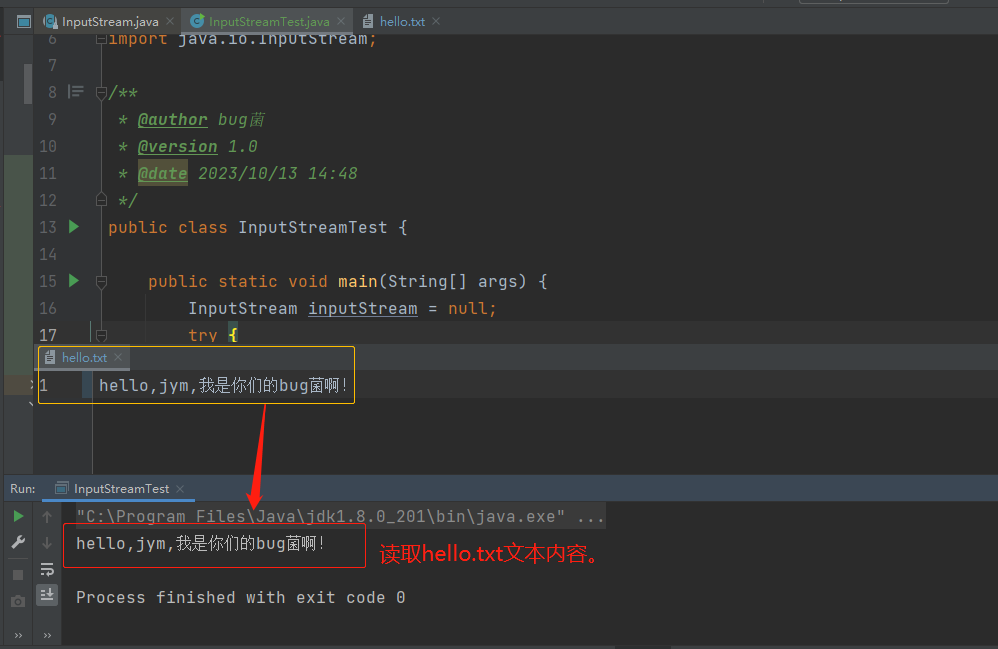
Task: Click the InputStreamTest class name
Action: [x=313, y=228]
